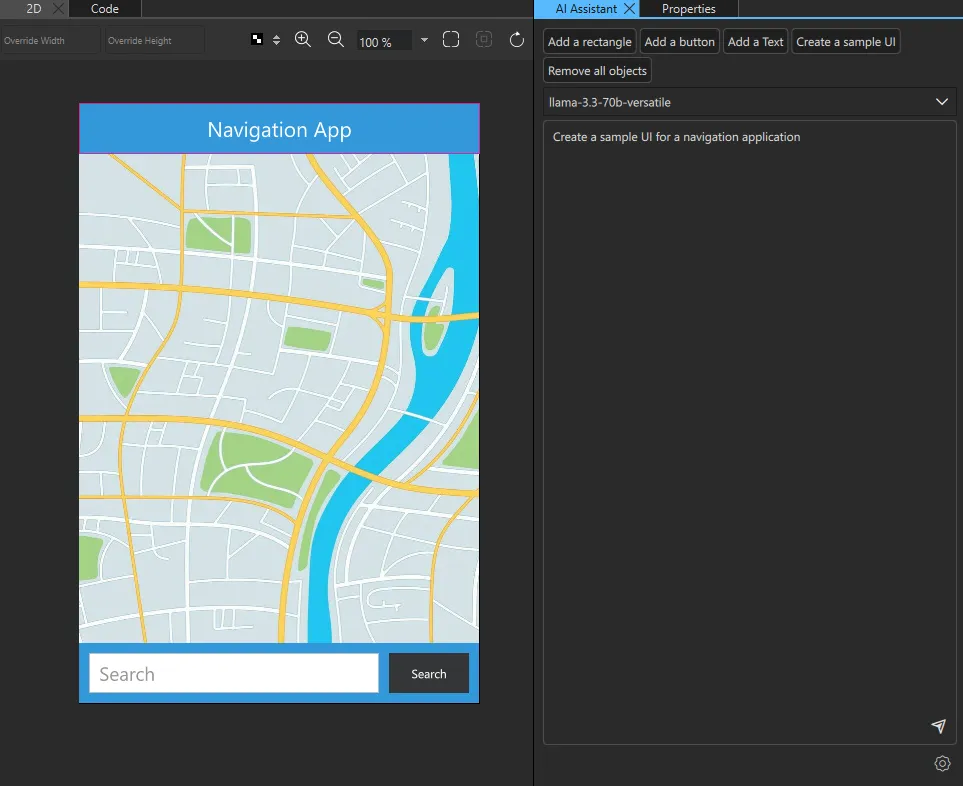Click the zoom in magnifier icon

(303, 40)
